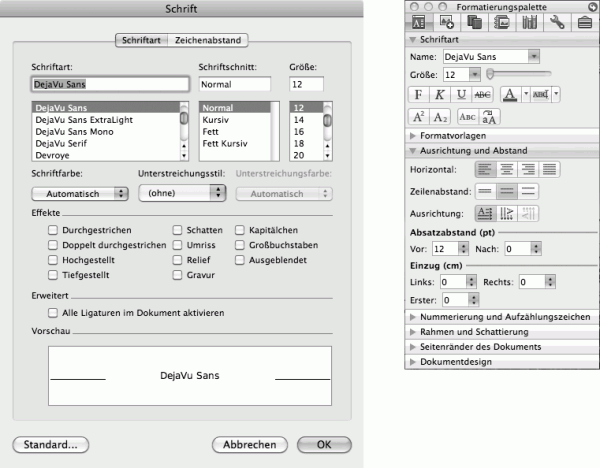This screenshot has width=600, height=468.
Task: Check the Schatten effect
Action: (x=177, y=230)
